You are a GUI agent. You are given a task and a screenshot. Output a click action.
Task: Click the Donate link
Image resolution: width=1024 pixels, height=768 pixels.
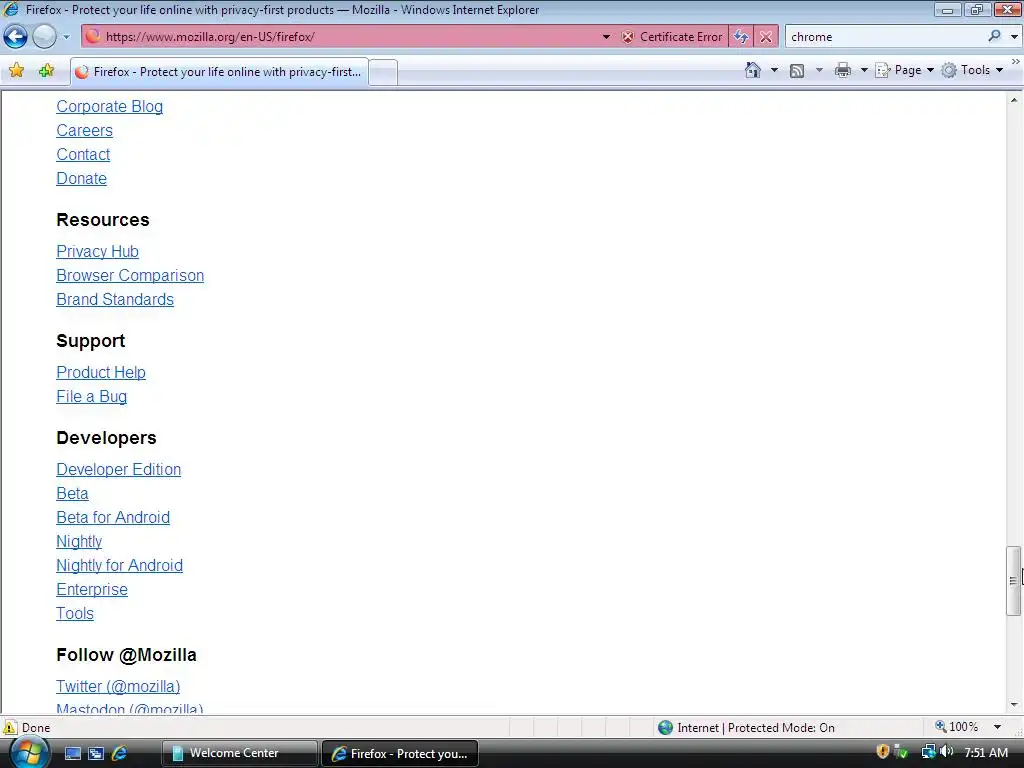[82, 178]
